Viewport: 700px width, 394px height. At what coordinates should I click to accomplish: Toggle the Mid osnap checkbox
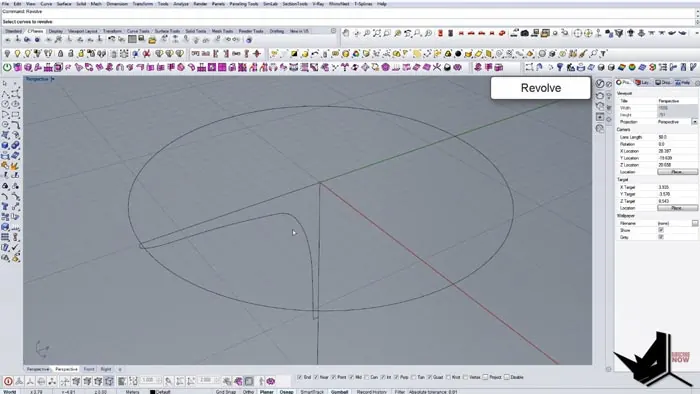351,377
